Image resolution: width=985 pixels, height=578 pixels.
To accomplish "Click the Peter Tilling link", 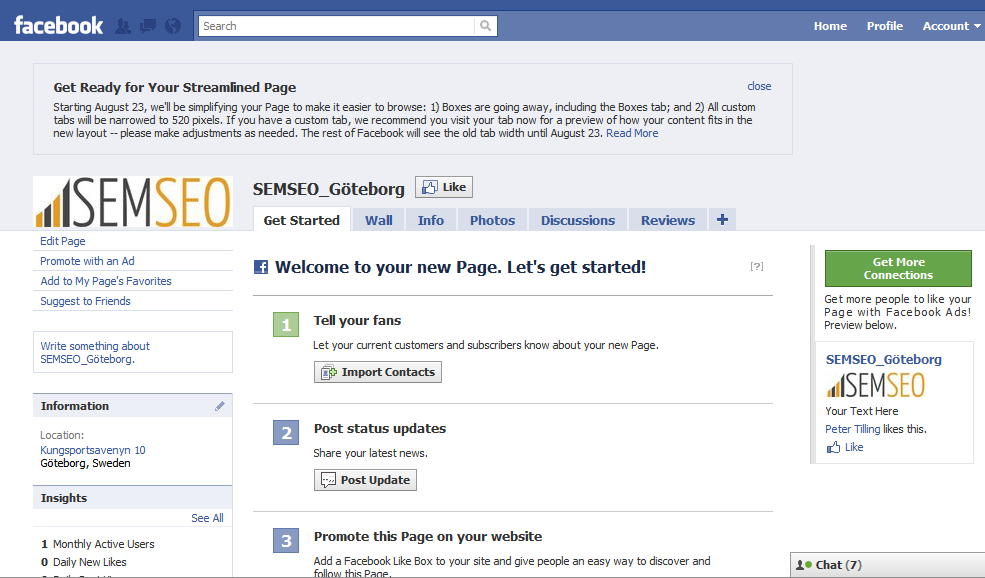I will (x=852, y=429).
